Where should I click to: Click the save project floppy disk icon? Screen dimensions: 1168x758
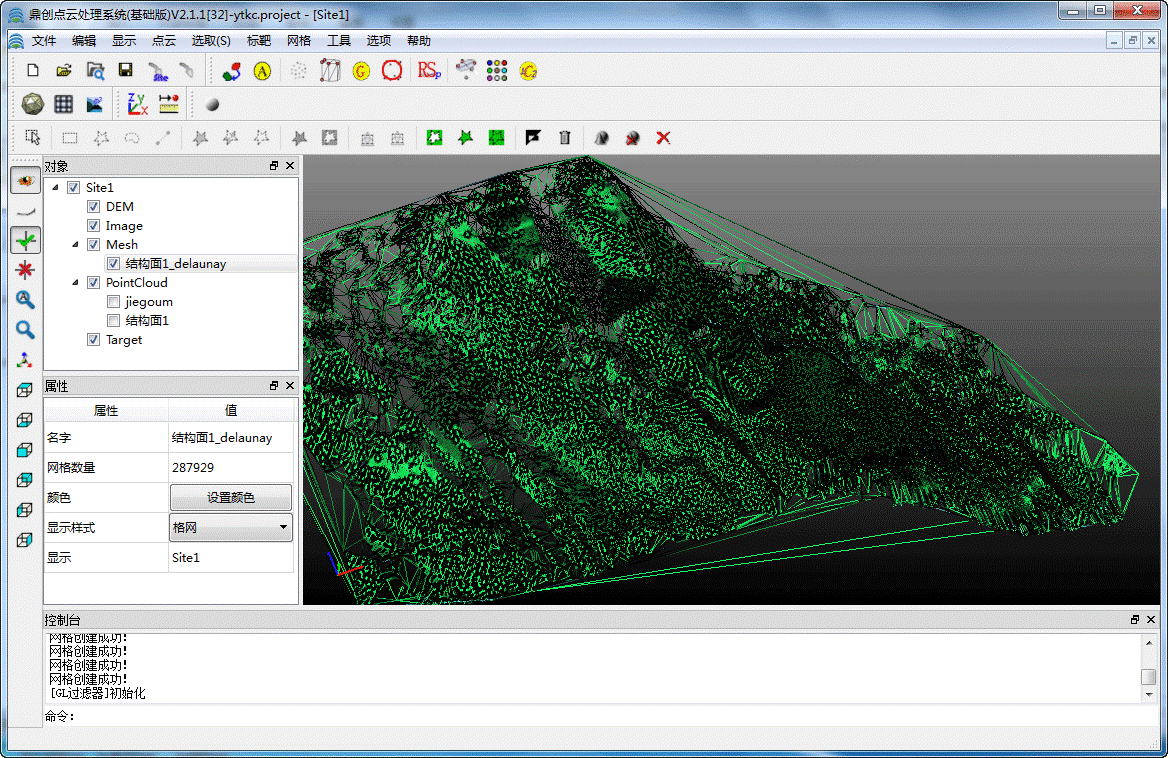click(x=125, y=70)
